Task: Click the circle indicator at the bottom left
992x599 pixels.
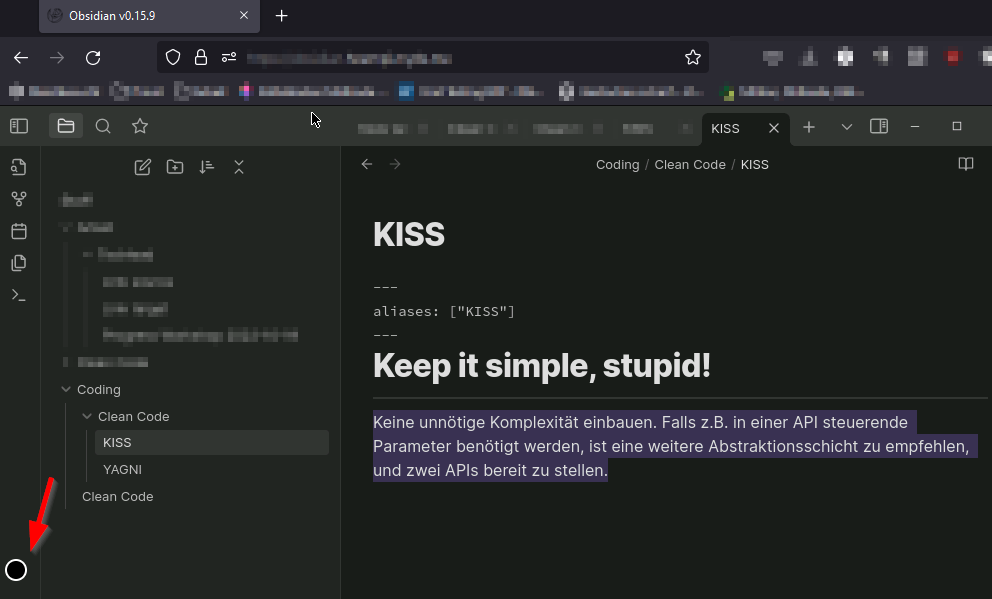Action: 16,570
